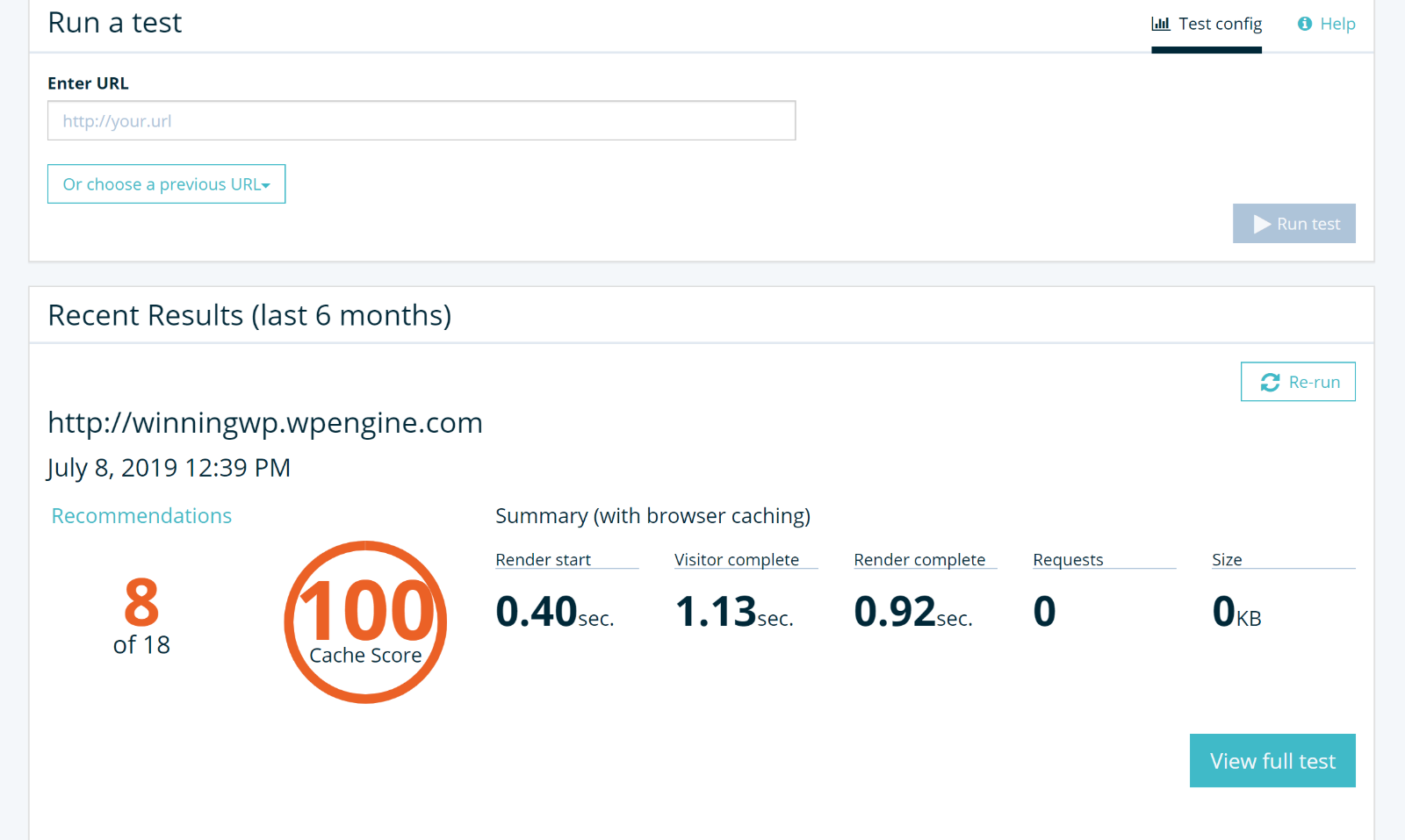This screenshot has height=840, width=1405.
Task: Click the Render complete value 0.92 sec.
Action: [x=913, y=611]
